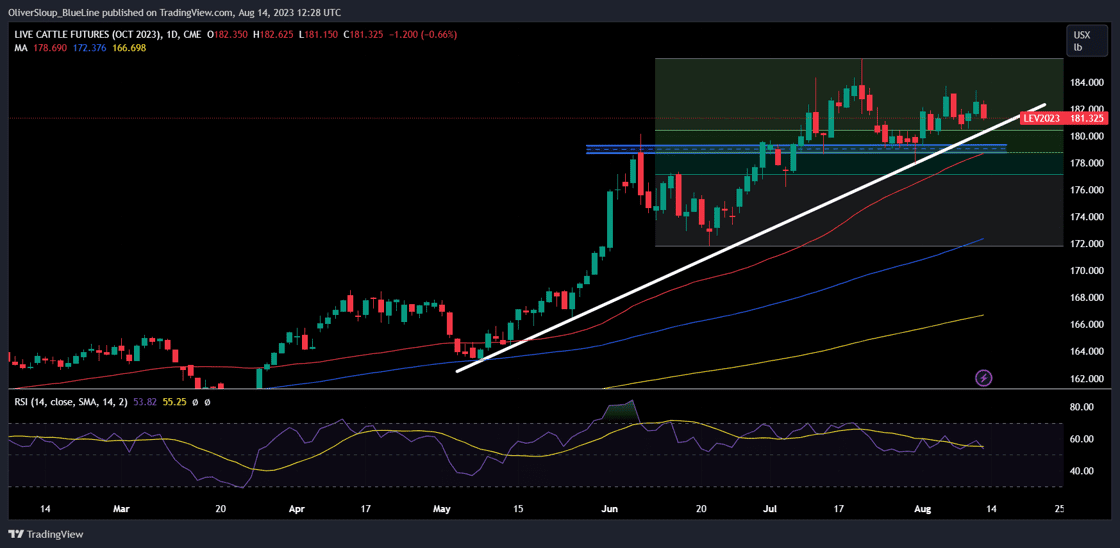The height and width of the screenshot is (548, 1120).
Task: Click the 172.000 price axis label
Action: pyautogui.click(x=1086, y=244)
